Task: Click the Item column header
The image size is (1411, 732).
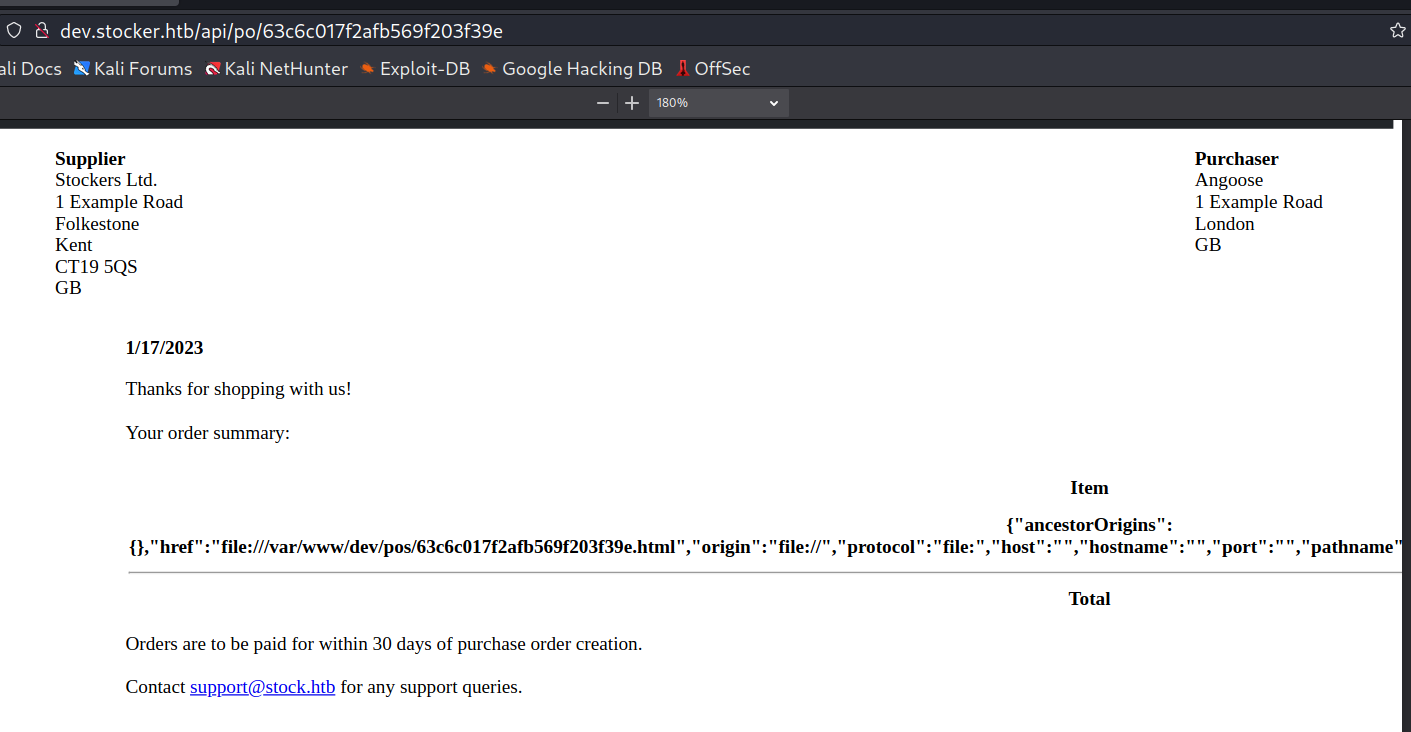Action: 1089,488
